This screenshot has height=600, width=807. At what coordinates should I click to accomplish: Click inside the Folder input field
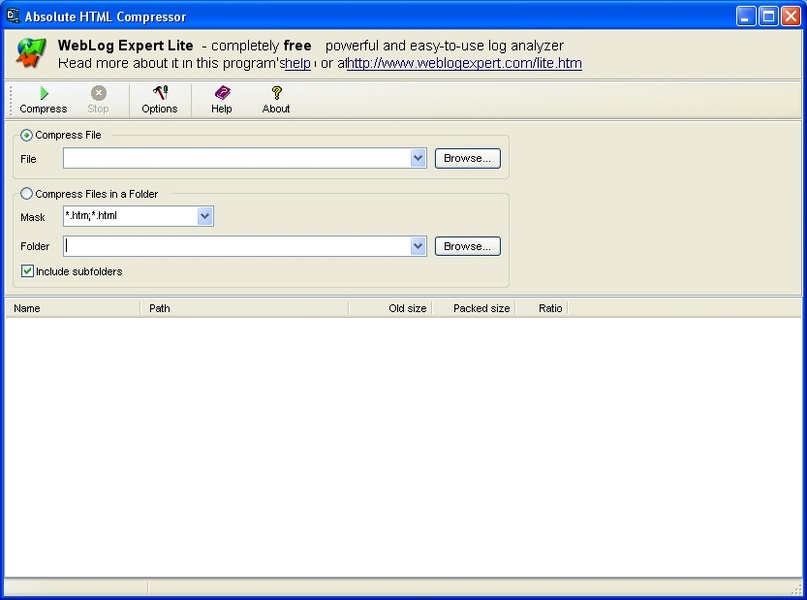point(237,246)
